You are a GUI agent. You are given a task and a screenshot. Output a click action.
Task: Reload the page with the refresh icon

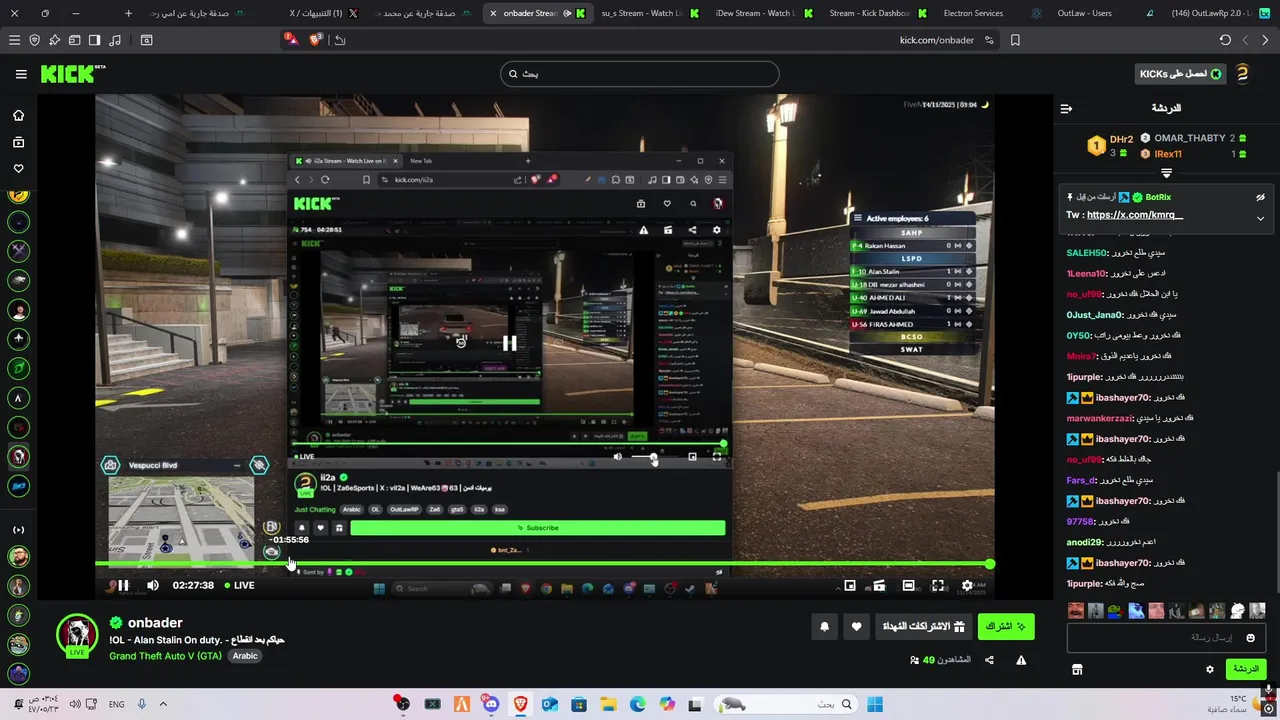(x=1225, y=40)
